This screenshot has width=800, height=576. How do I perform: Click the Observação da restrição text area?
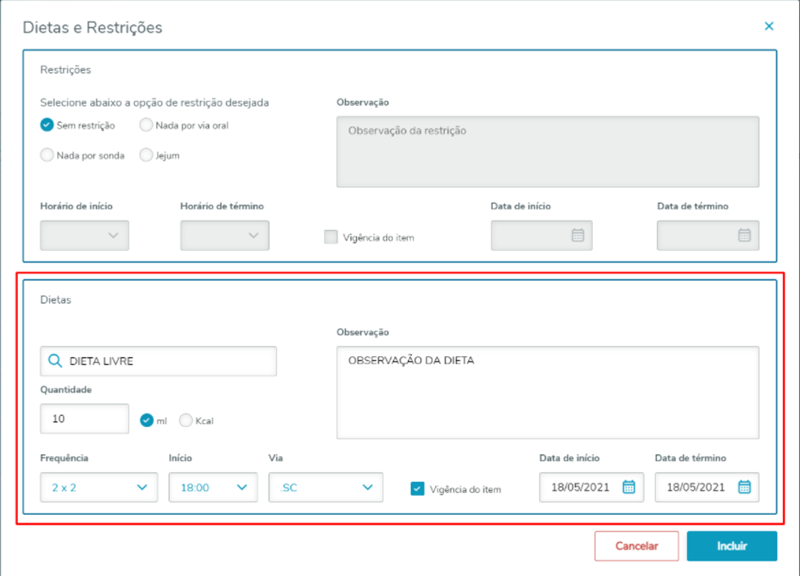547,152
